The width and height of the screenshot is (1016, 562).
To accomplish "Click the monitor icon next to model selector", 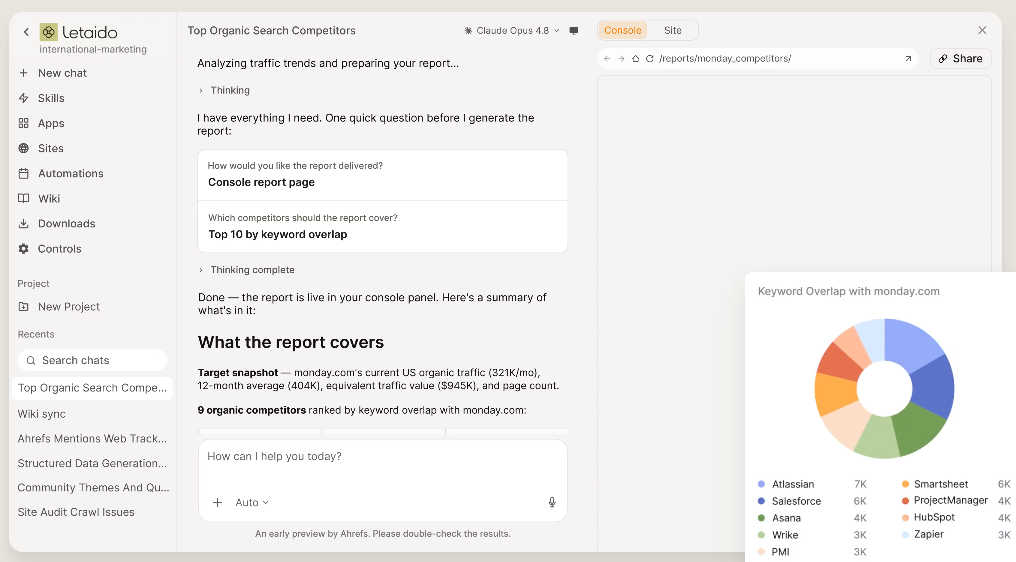I will point(573,30).
